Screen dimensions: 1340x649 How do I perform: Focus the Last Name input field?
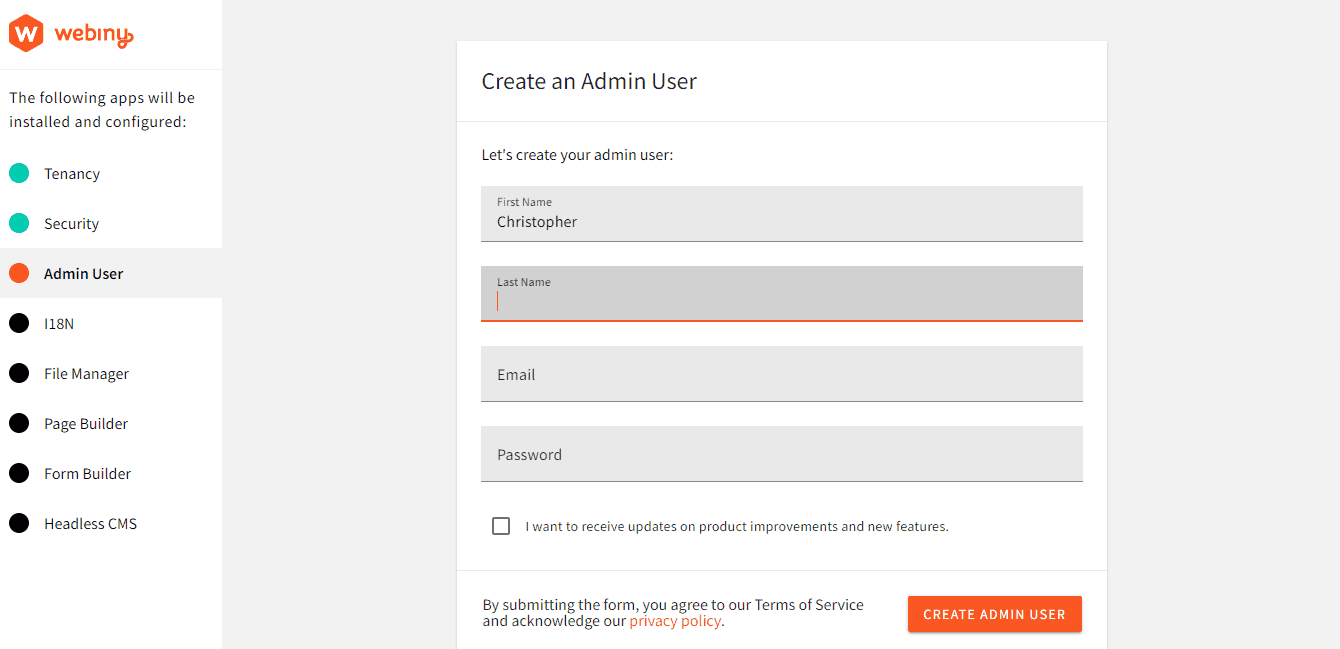[x=781, y=294]
